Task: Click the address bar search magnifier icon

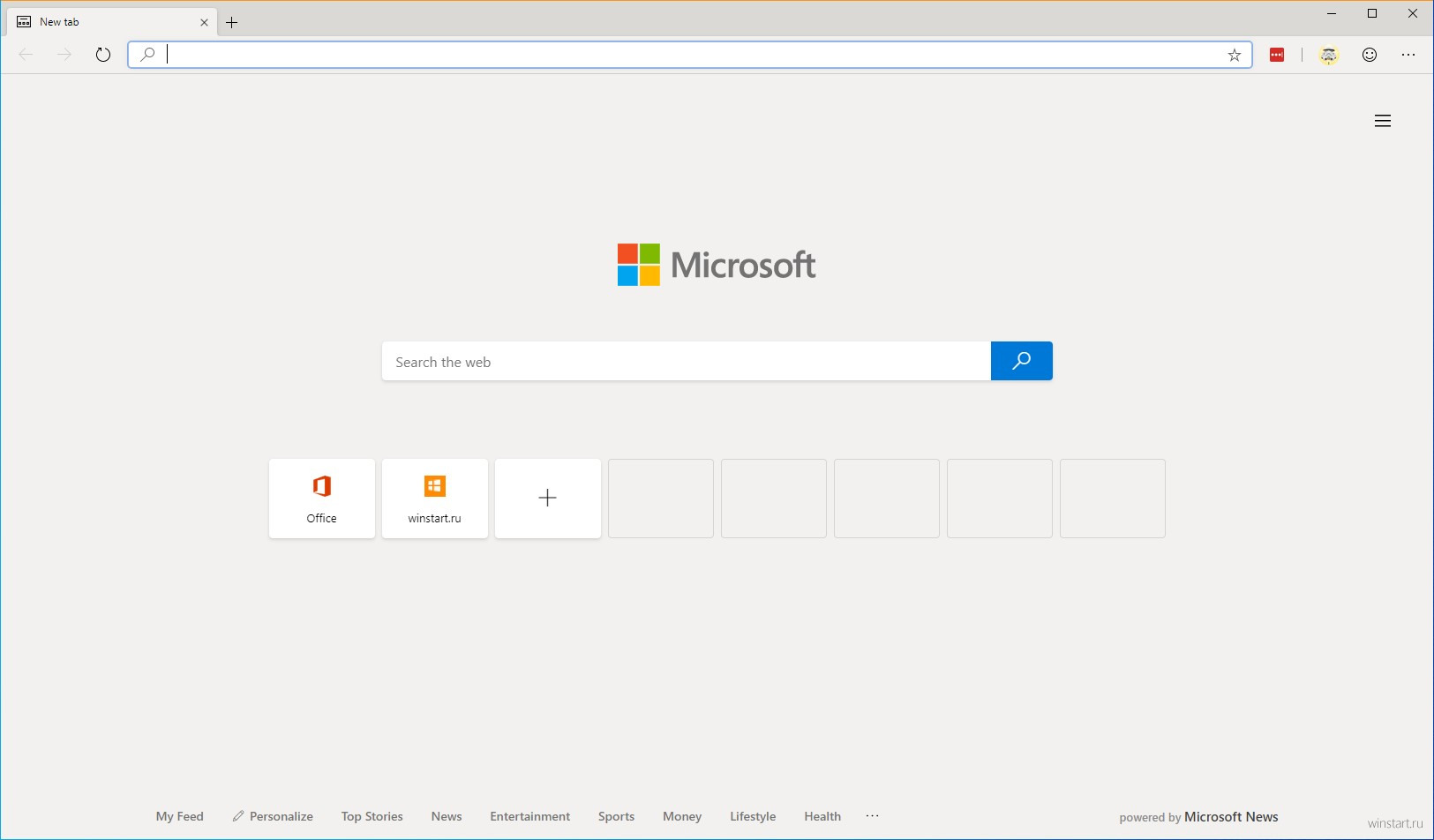Action: point(147,55)
